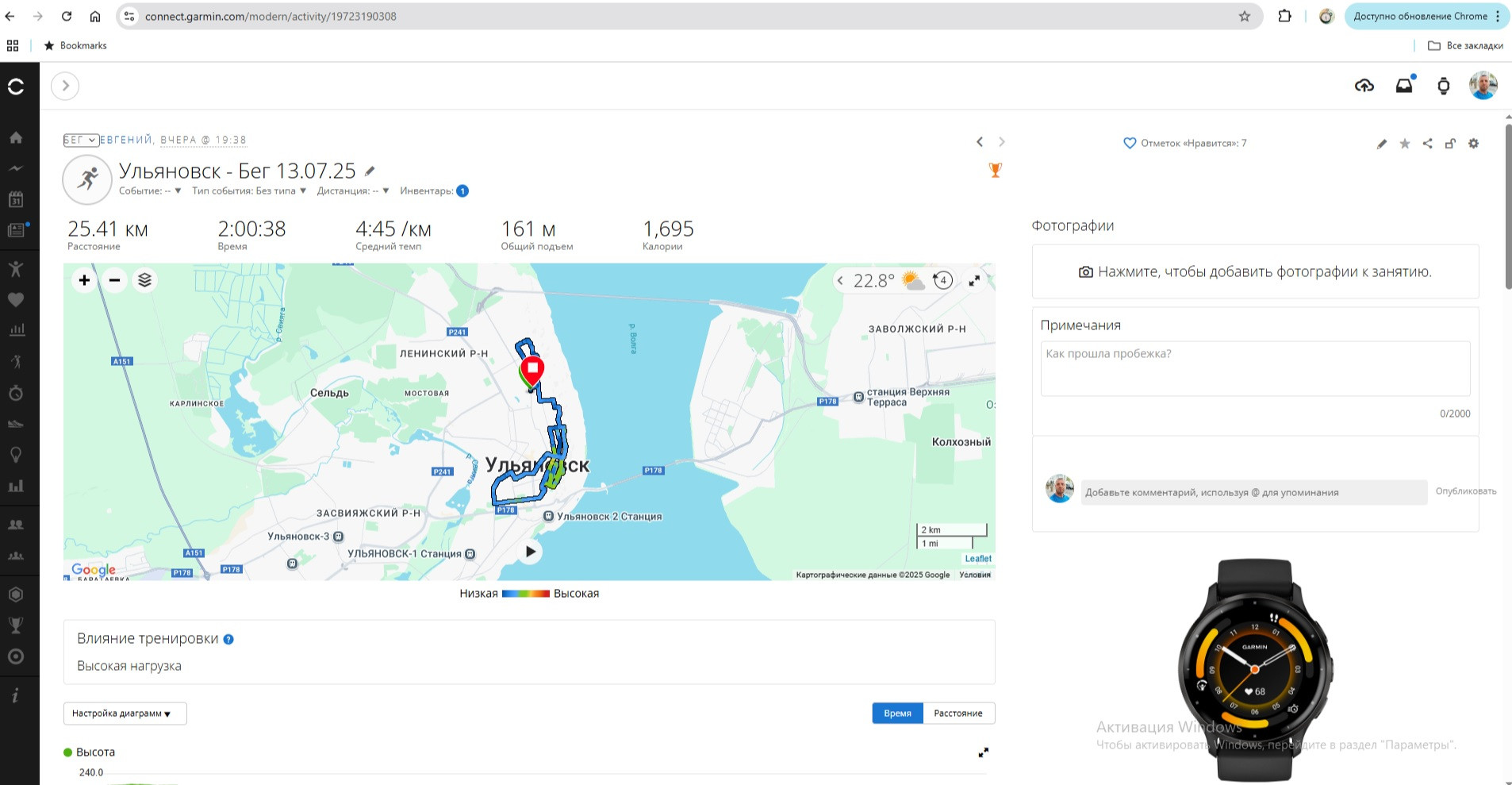Viewport: 1512px width, 785px height.
Task: Open the shoe gear icon in sidebar
Action: point(16,424)
